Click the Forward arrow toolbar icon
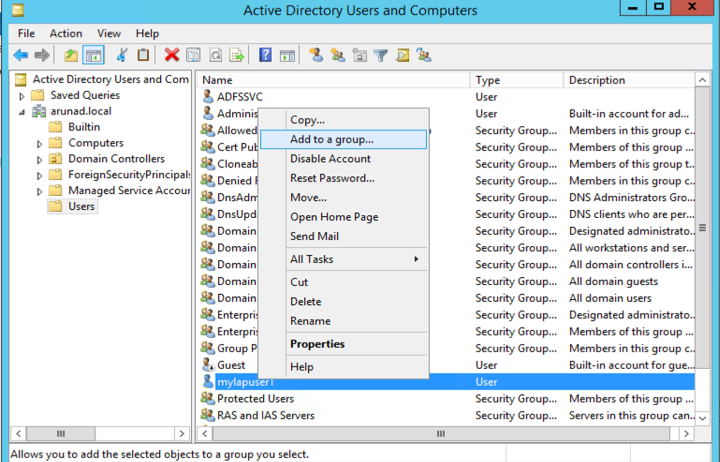Image resolution: width=720 pixels, height=462 pixels. pos(42,56)
